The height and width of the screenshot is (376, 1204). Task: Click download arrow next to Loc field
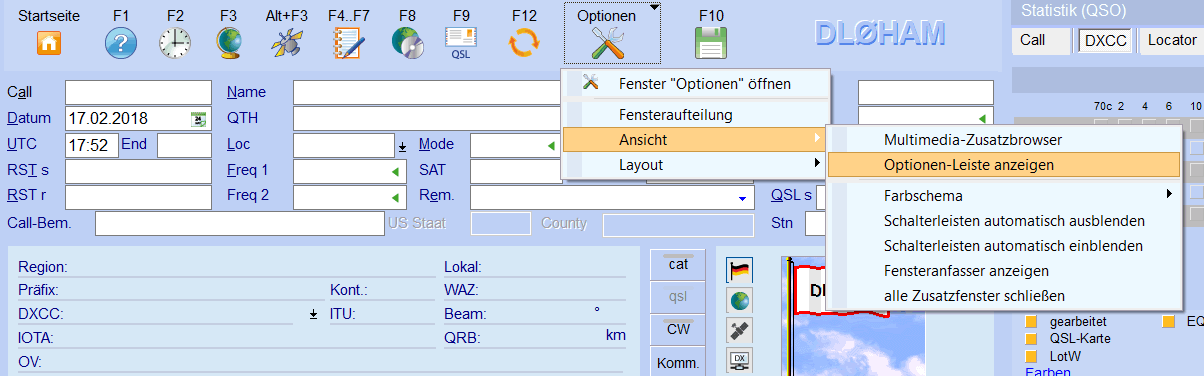[403, 146]
